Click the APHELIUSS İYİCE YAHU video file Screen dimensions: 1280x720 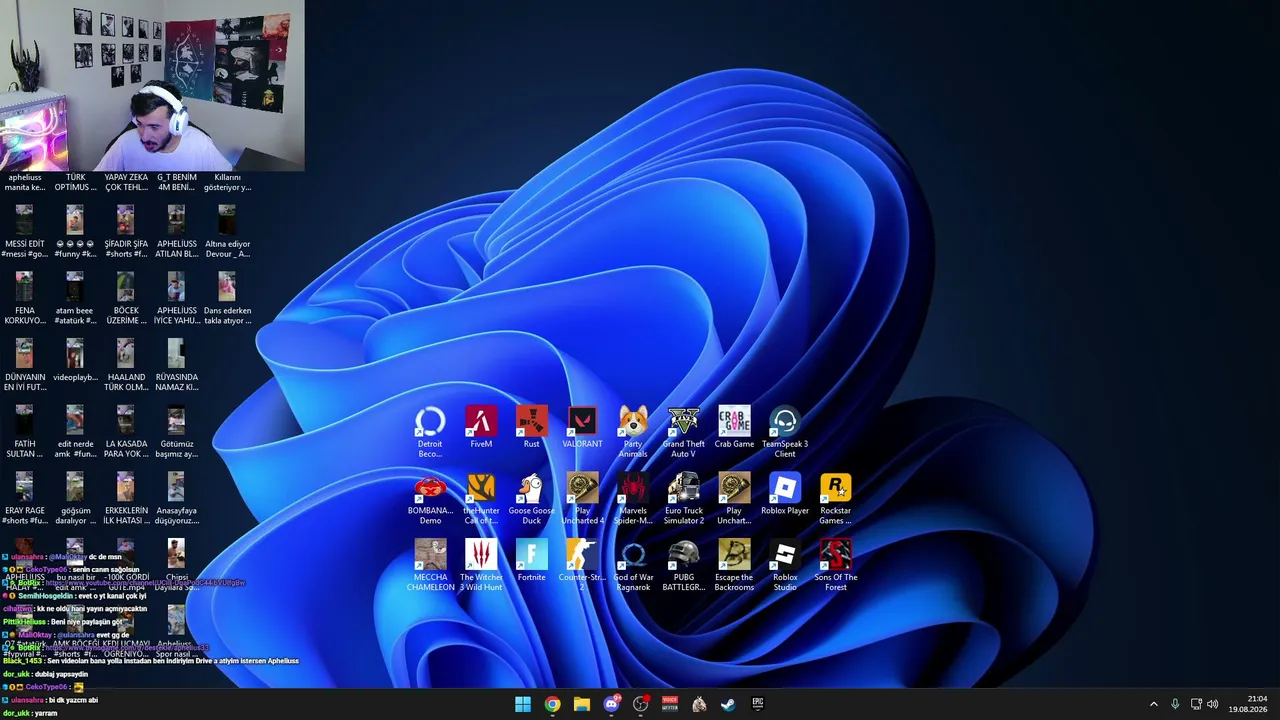tap(176, 299)
